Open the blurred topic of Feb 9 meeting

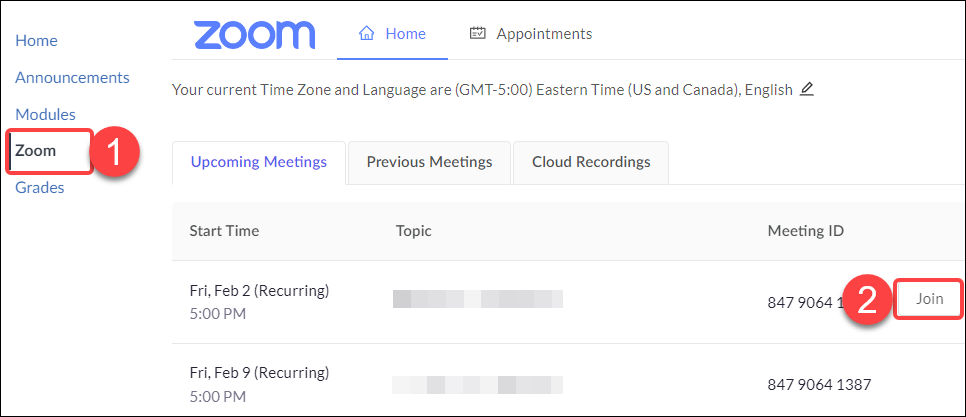pyautogui.click(x=478, y=385)
